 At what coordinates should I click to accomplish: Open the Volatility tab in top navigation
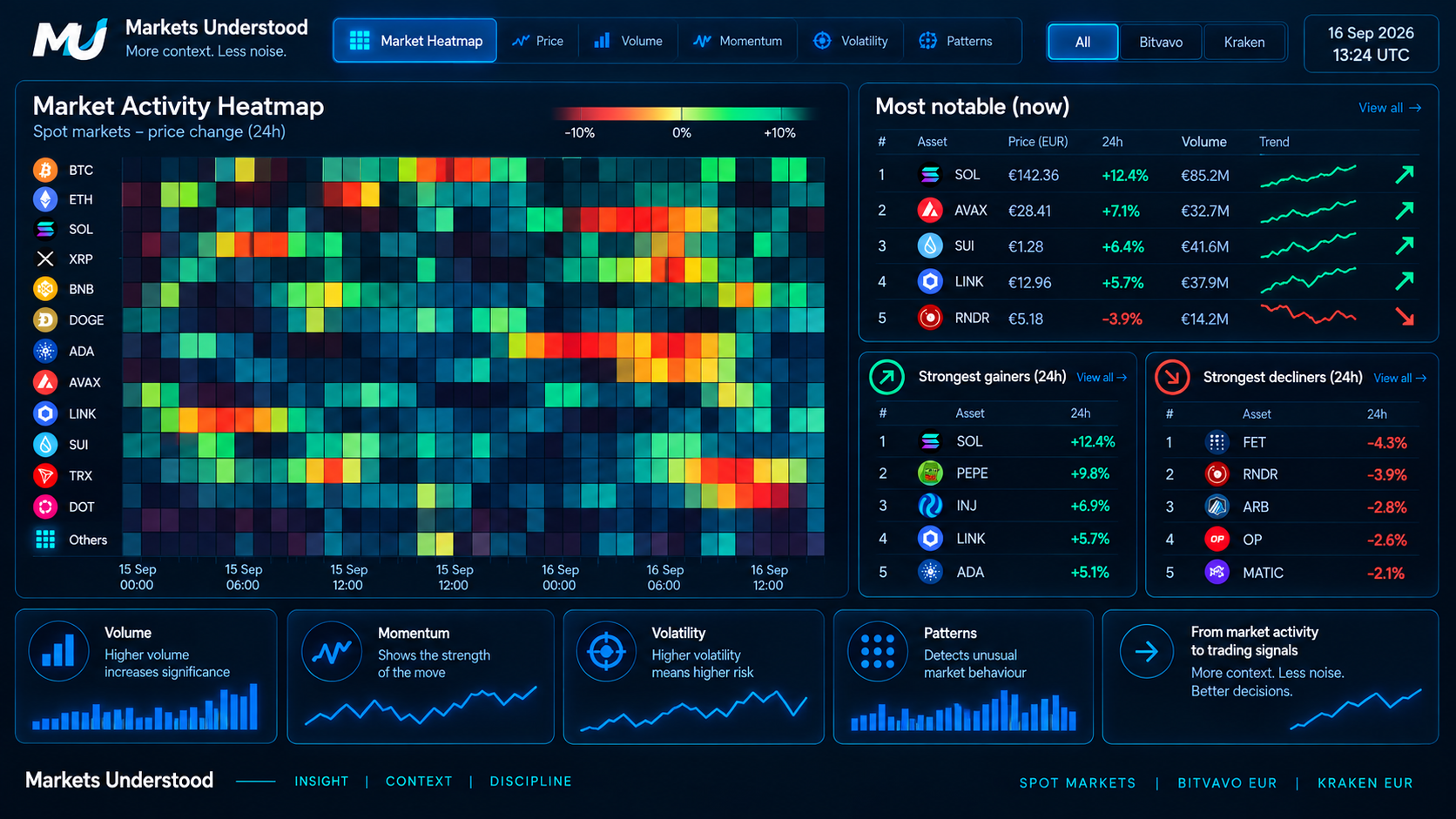(850, 41)
